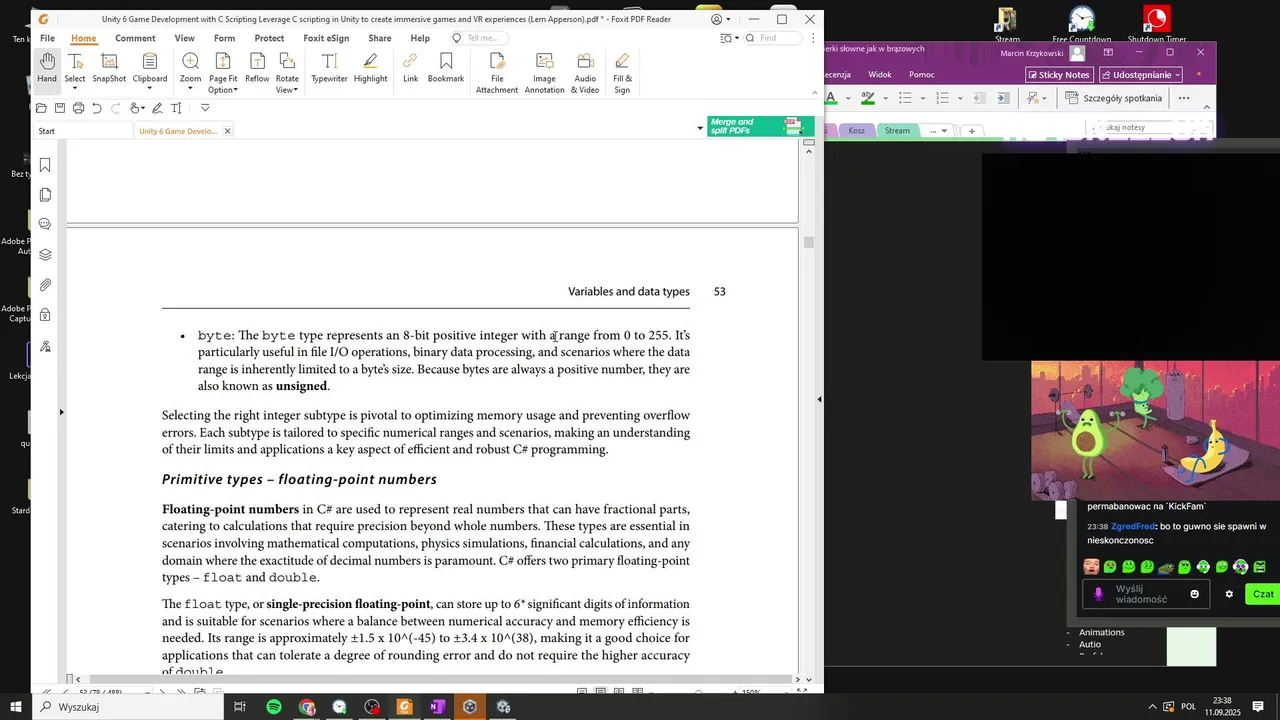
Task: Select the Hand tool in Foxit
Action: point(47,69)
